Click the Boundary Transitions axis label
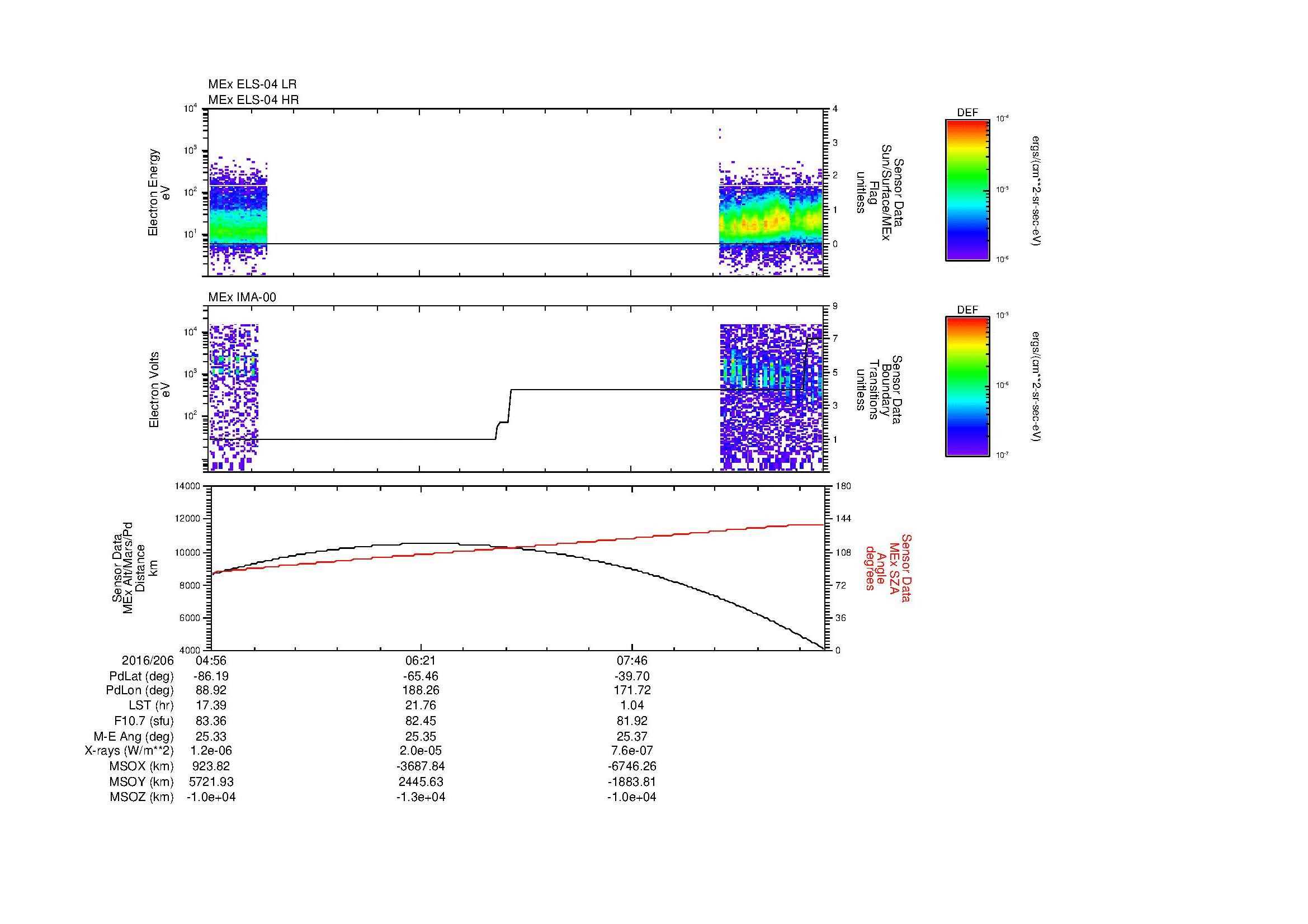Image resolution: width=1308 pixels, height=924 pixels. coord(879,390)
